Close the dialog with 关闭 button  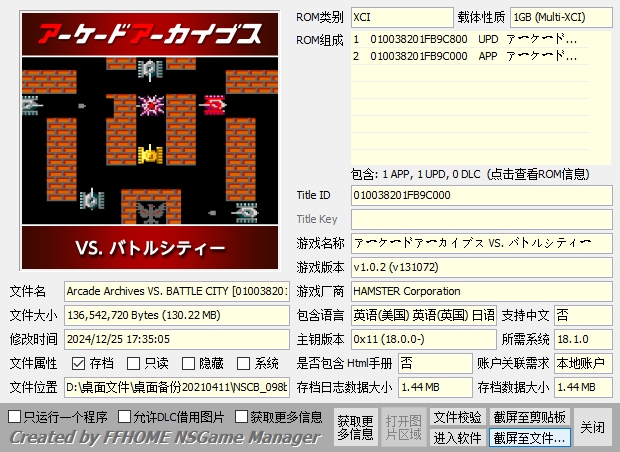point(593,427)
